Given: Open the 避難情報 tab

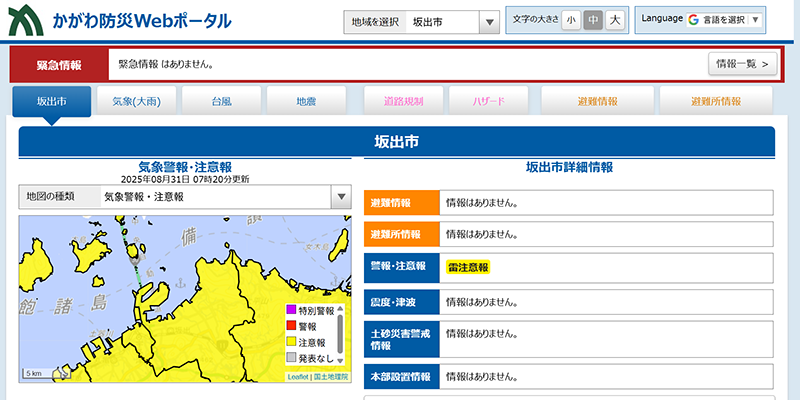Looking at the screenshot, I should (597, 102).
